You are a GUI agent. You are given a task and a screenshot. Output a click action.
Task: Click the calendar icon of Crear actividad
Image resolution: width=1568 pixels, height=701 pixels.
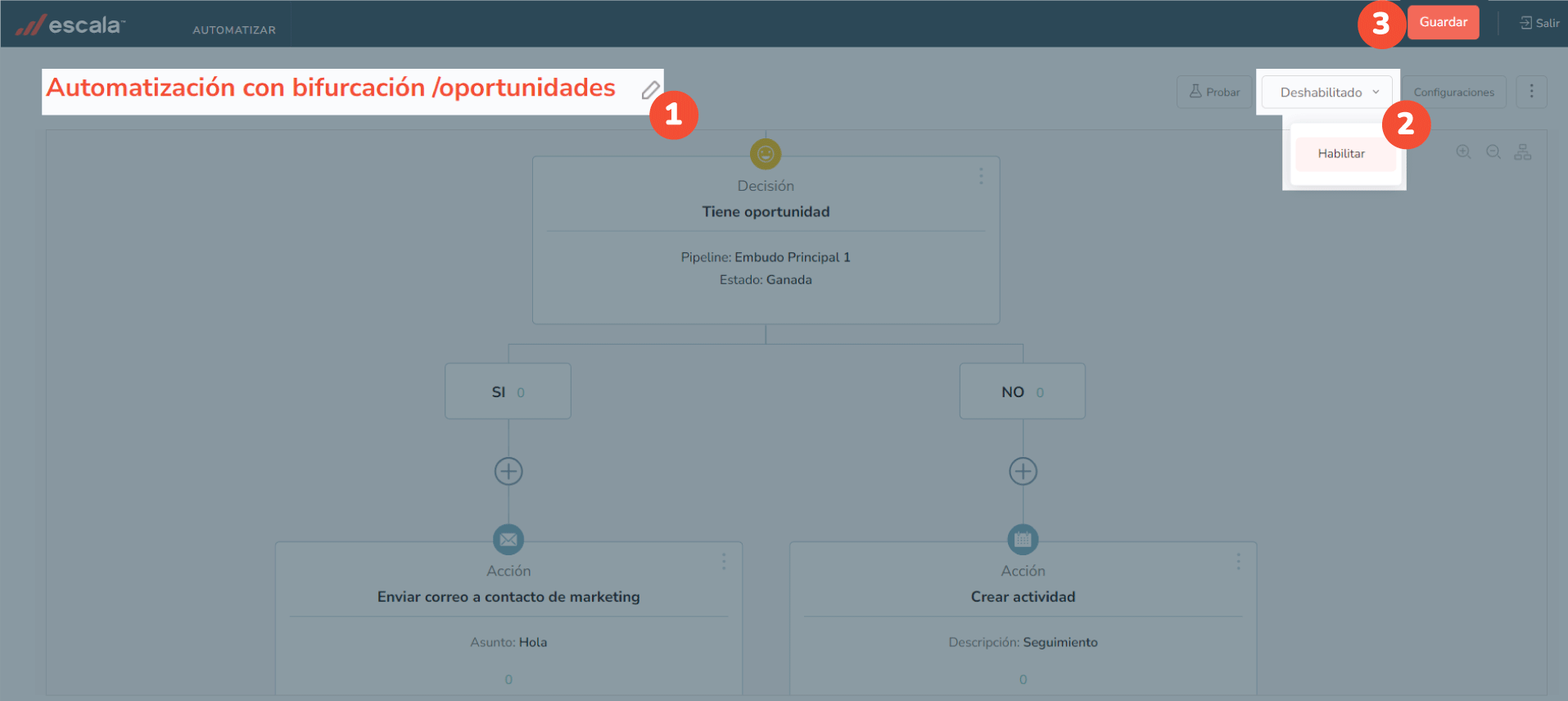(x=1023, y=540)
